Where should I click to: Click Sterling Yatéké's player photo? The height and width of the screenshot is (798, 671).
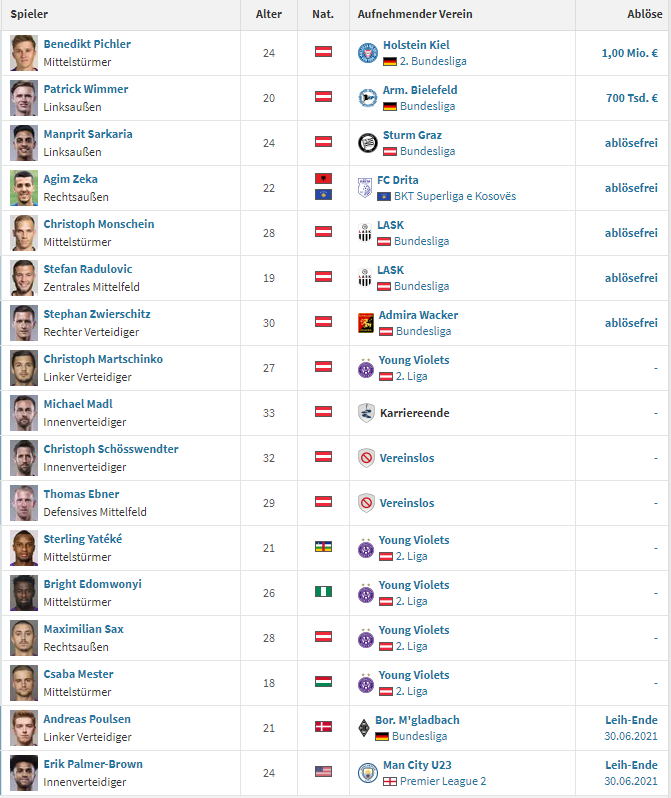[x=24, y=548]
